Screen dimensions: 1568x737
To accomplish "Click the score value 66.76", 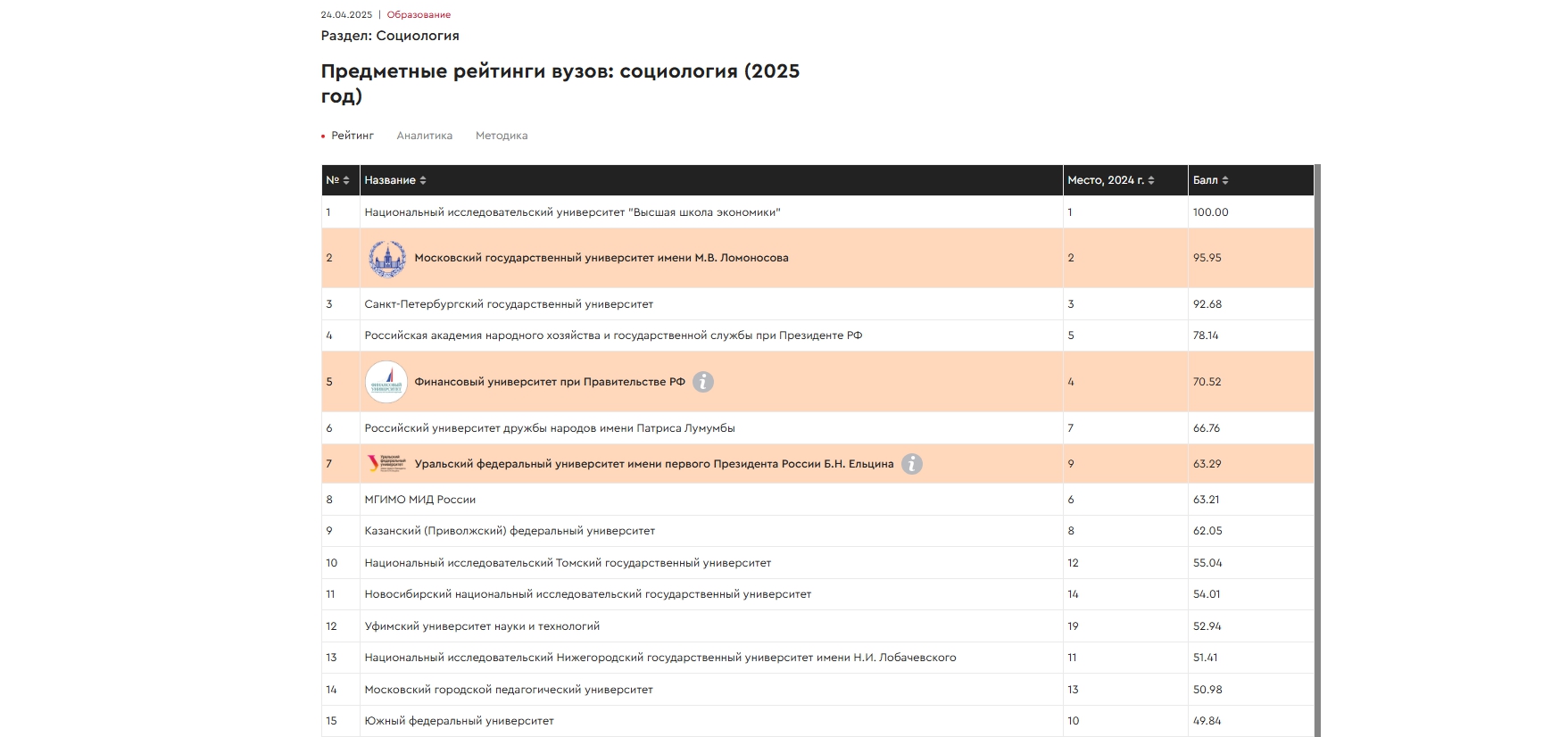I will [1207, 428].
